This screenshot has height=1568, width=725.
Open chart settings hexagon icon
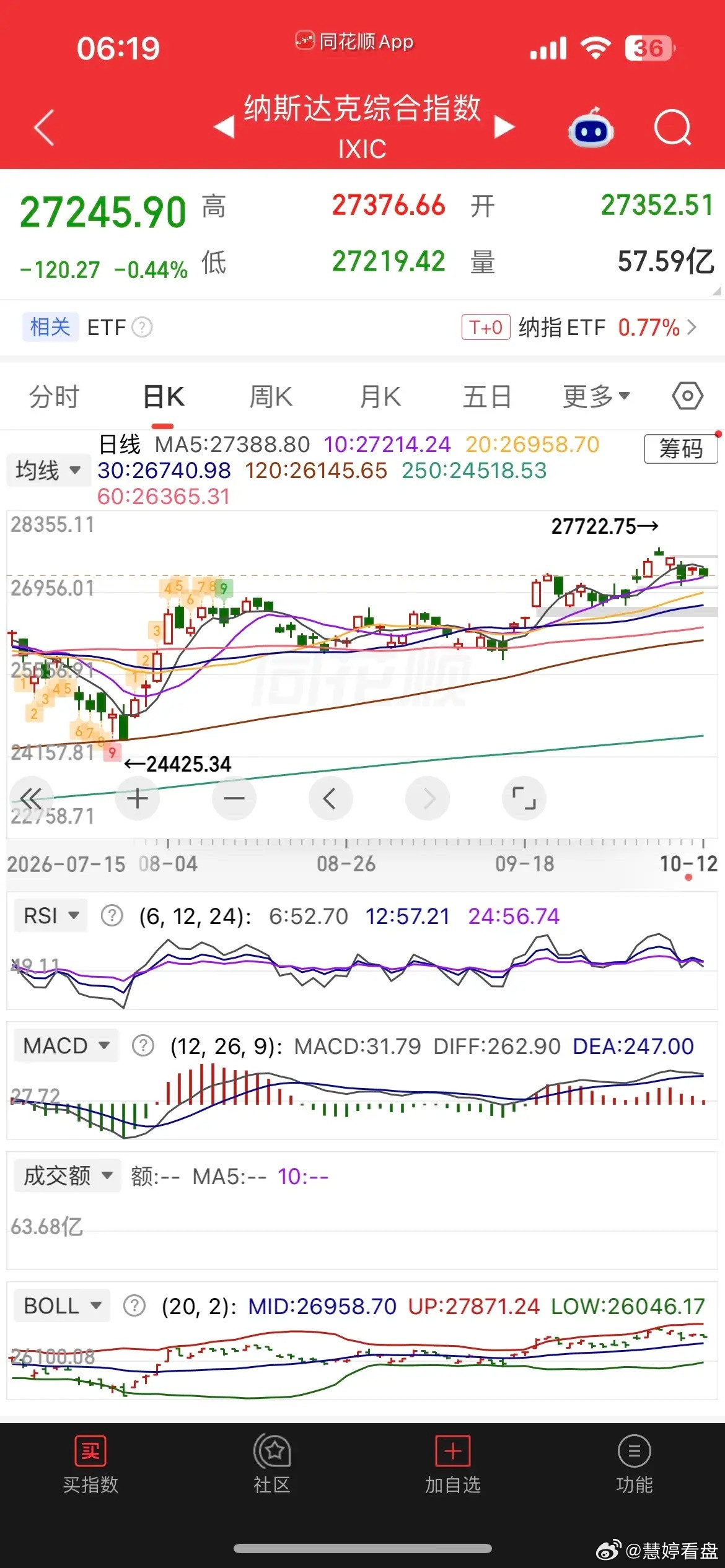[x=688, y=396]
